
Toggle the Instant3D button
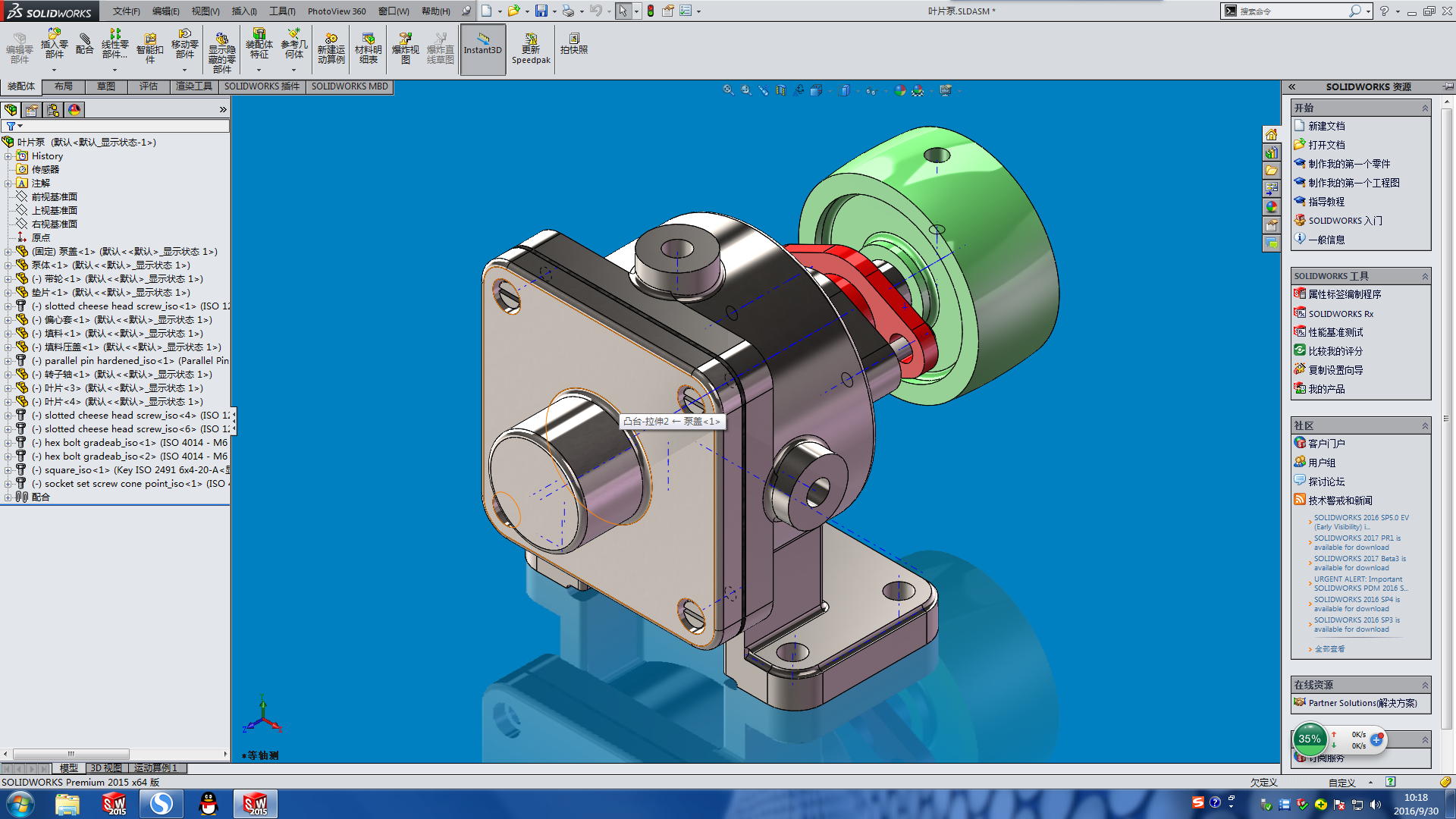pyautogui.click(x=483, y=49)
